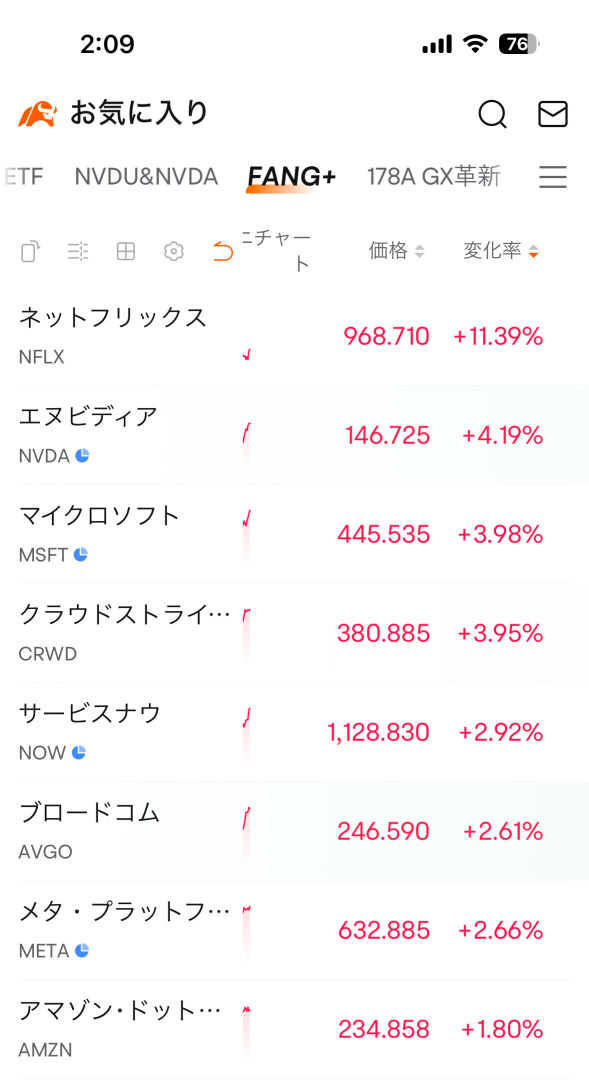
Task: Tap アマゾン AMZN change rate +1.80%
Action: pyautogui.click(x=502, y=1030)
